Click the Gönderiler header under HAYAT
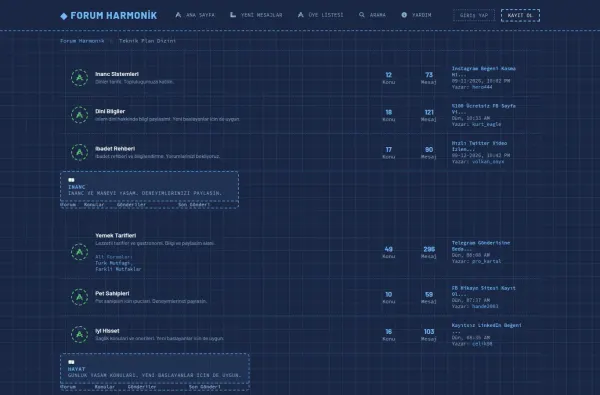The height and width of the screenshot is (395, 600). (x=142, y=387)
